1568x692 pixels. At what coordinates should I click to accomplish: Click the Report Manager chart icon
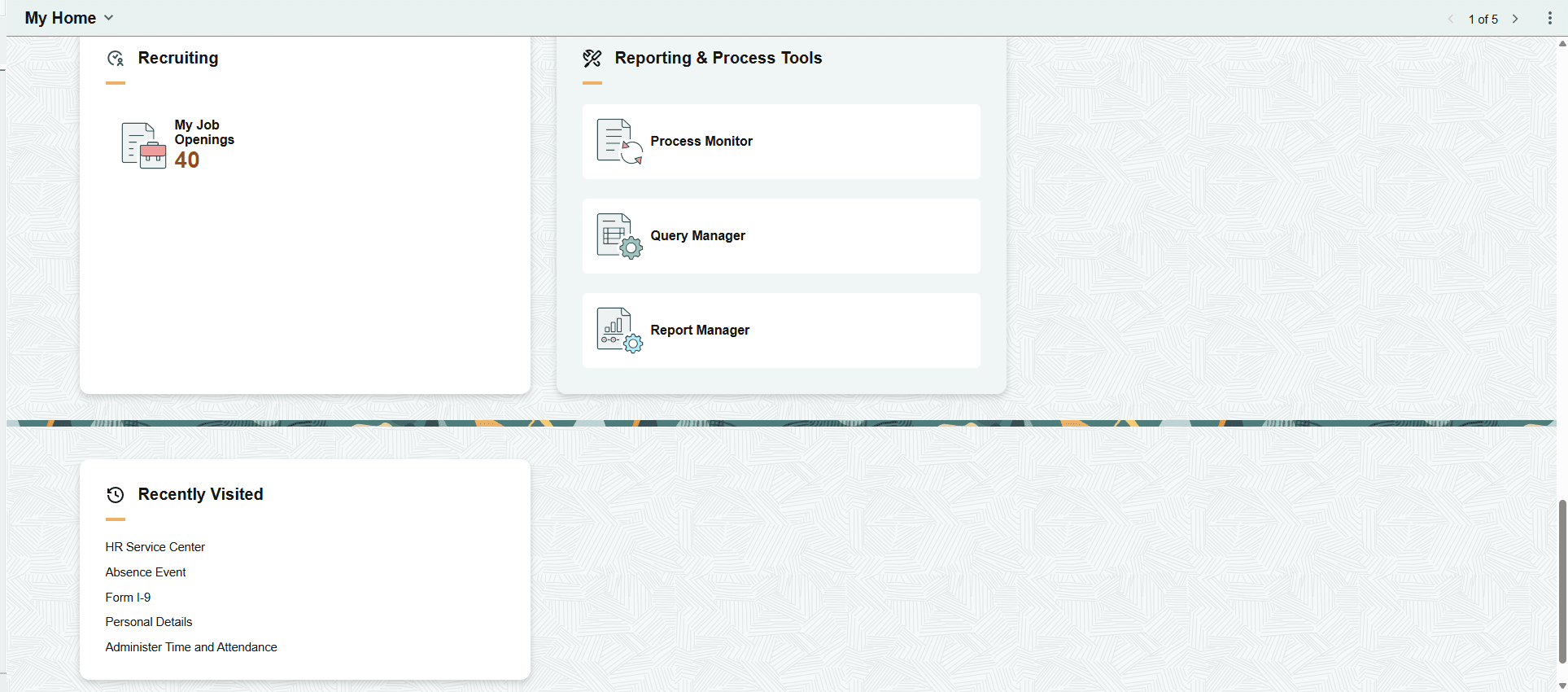coord(619,331)
